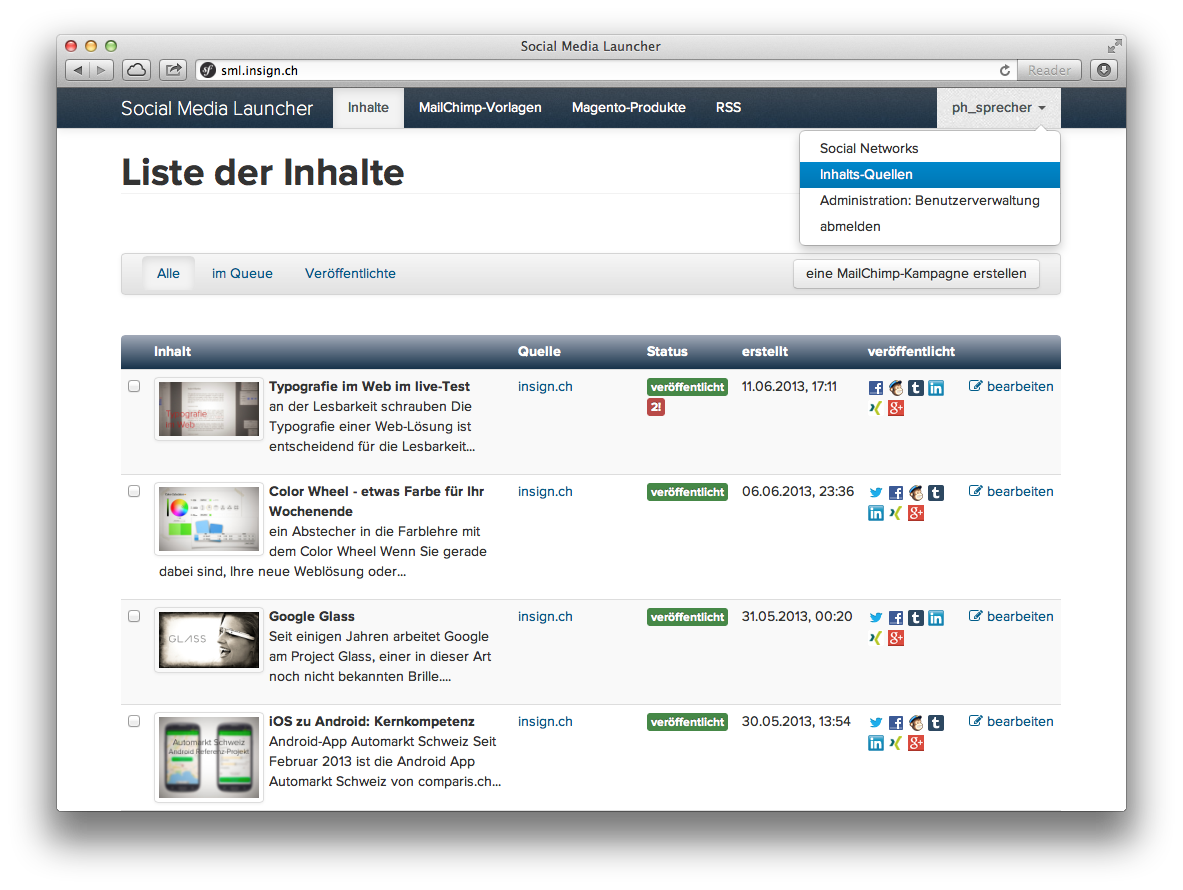
Task: Open the Google Glass thumbnail image
Action: [209, 640]
